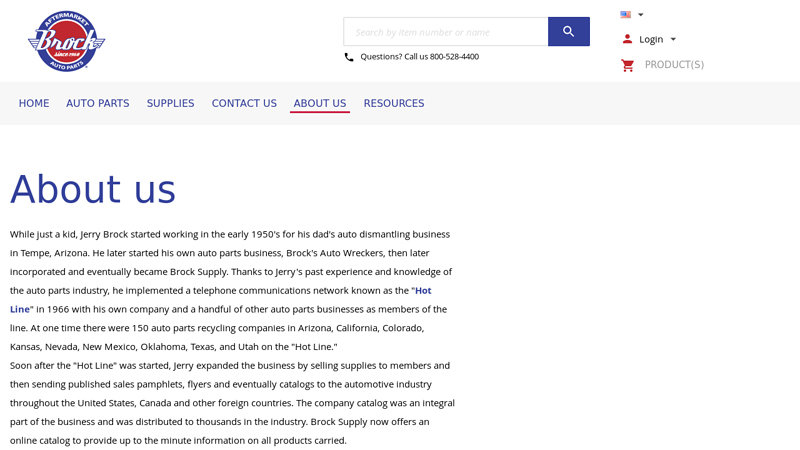The width and height of the screenshot is (800, 450).
Task: Click the "Call us 800-528-4400" text
Action: pyautogui.click(x=419, y=57)
